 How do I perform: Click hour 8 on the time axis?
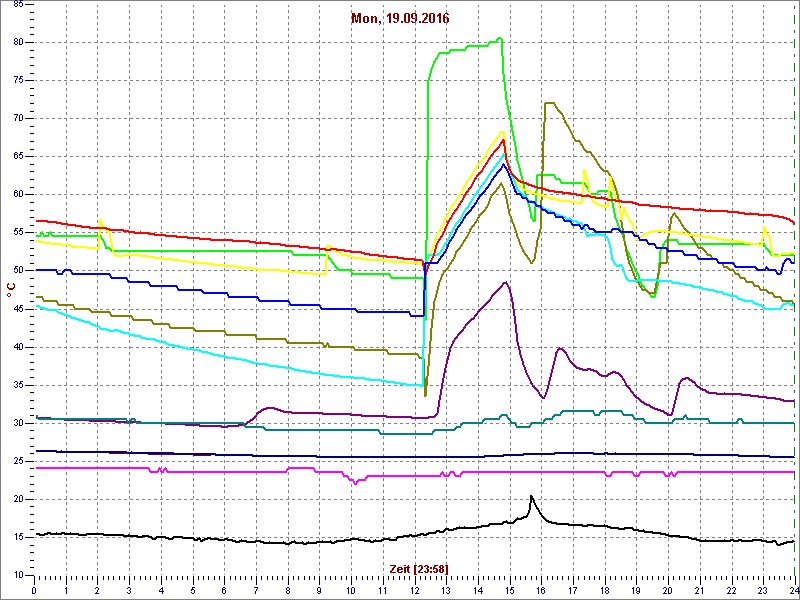[288, 590]
